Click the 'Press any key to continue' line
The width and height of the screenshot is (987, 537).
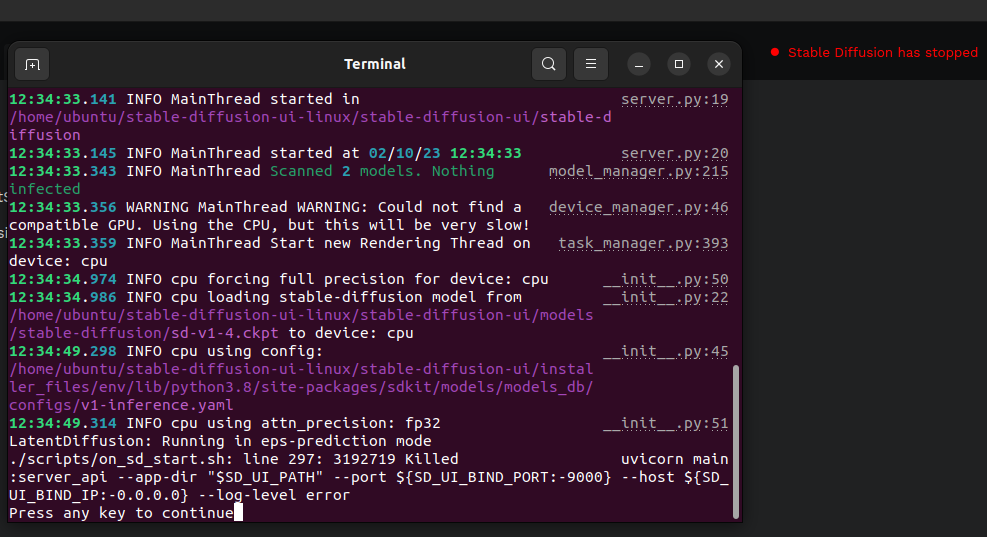121,514
